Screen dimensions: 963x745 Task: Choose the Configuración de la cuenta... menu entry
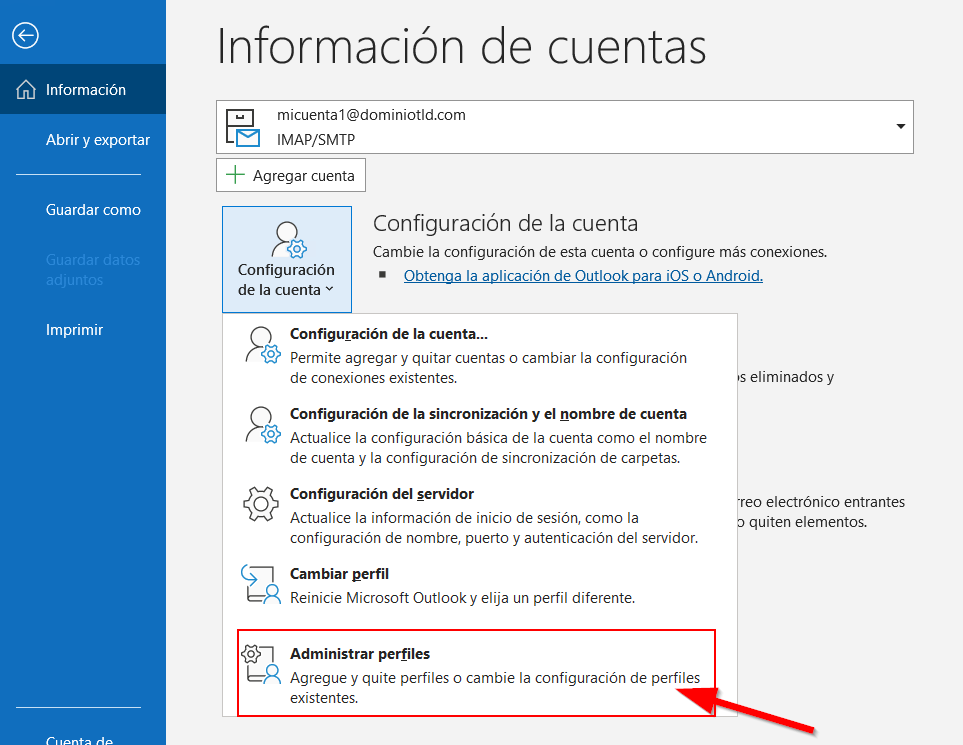coord(388,334)
